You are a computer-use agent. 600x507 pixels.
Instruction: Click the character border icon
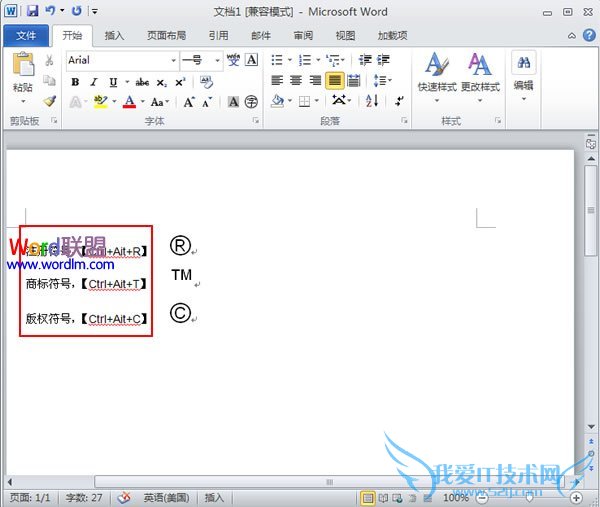point(251,60)
